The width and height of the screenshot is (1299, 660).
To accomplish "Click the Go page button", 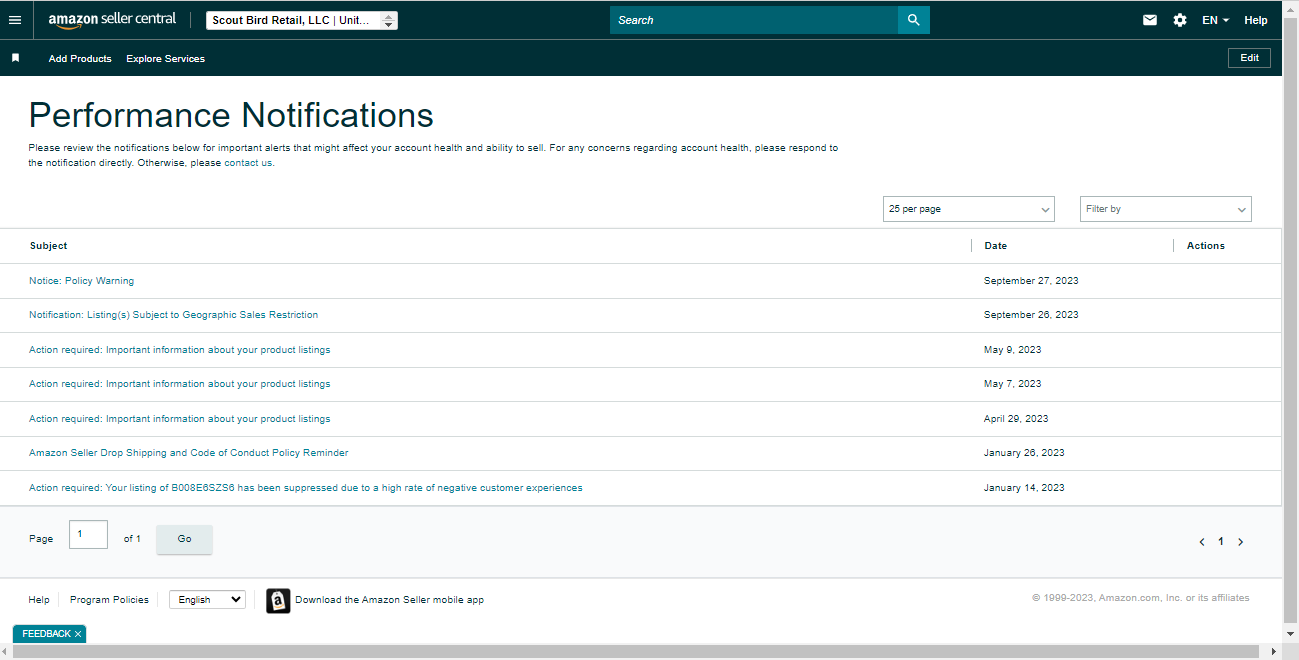I will [184, 539].
